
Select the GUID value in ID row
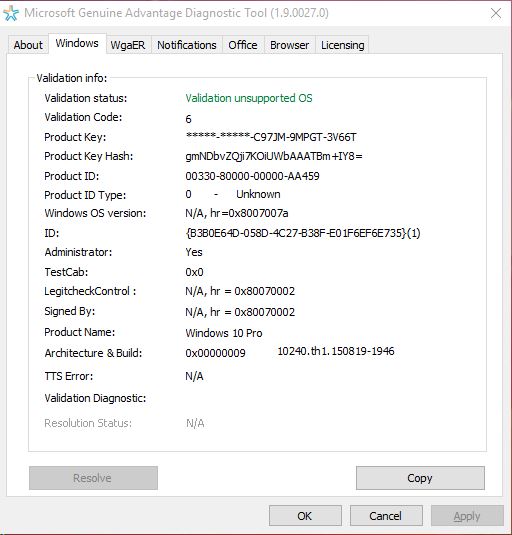(303, 233)
